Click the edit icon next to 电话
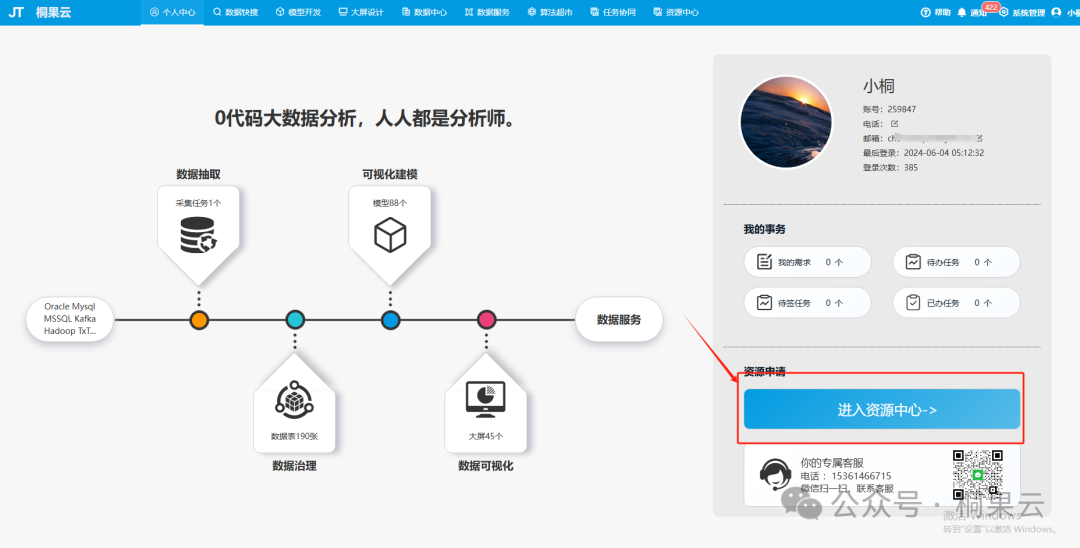This screenshot has height=548, width=1080. click(895, 123)
